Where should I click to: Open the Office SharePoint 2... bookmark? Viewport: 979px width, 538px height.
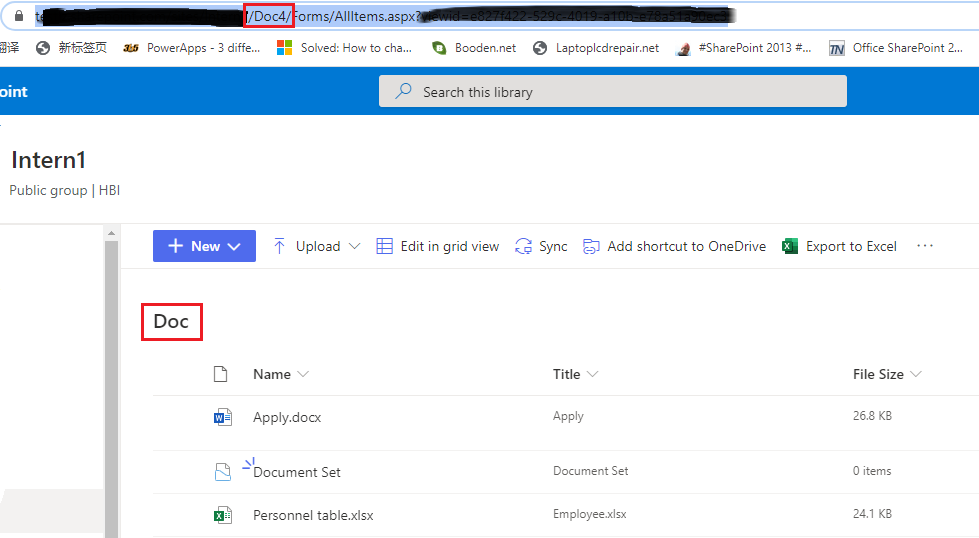tap(896, 48)
